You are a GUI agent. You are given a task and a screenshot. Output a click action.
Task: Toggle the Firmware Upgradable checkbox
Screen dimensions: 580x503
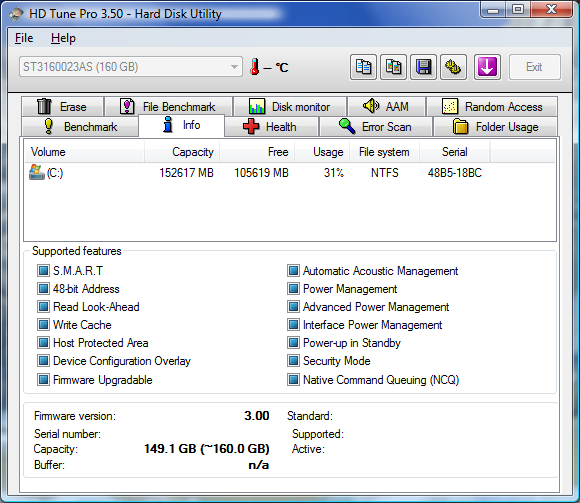tap(43, 379)
